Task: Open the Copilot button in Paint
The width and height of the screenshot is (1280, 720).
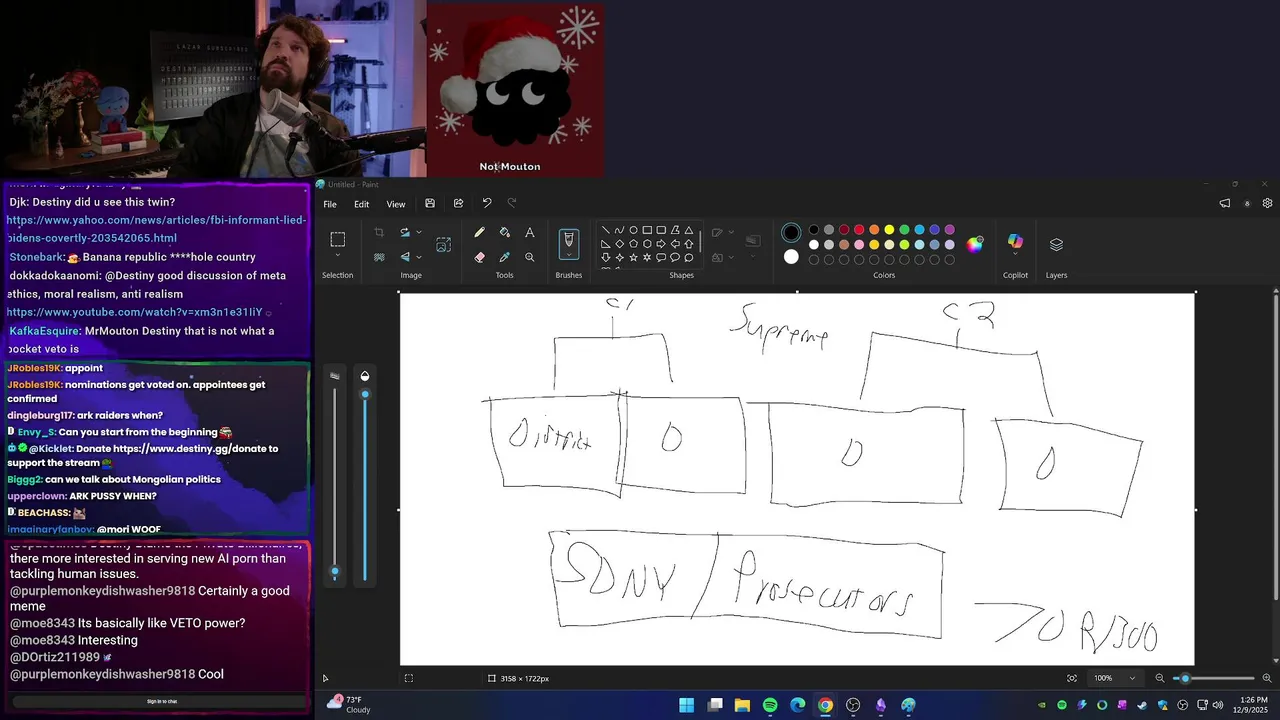Action: [x=1015, y=242]
